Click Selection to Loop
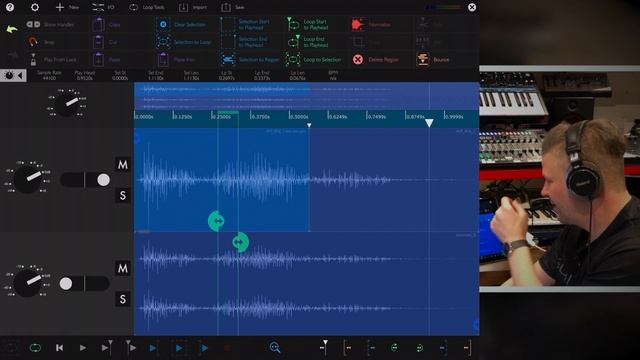 183,42
